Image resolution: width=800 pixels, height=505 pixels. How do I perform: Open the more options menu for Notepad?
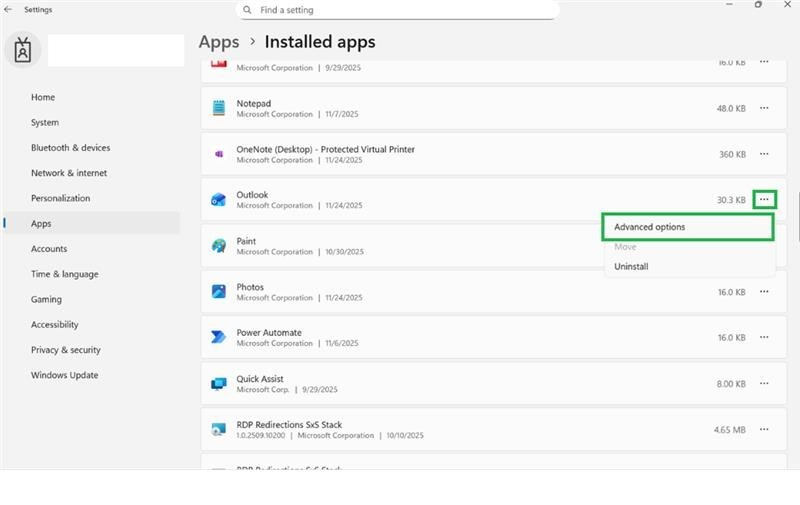click(764, 108)
